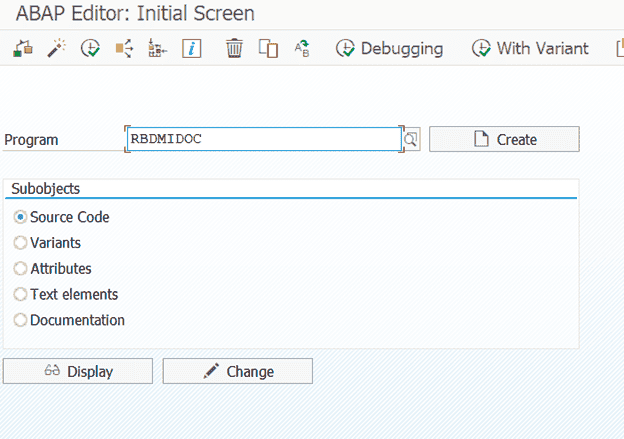Click the Copy program icon
624x439 pixels.
pos(267,48)
